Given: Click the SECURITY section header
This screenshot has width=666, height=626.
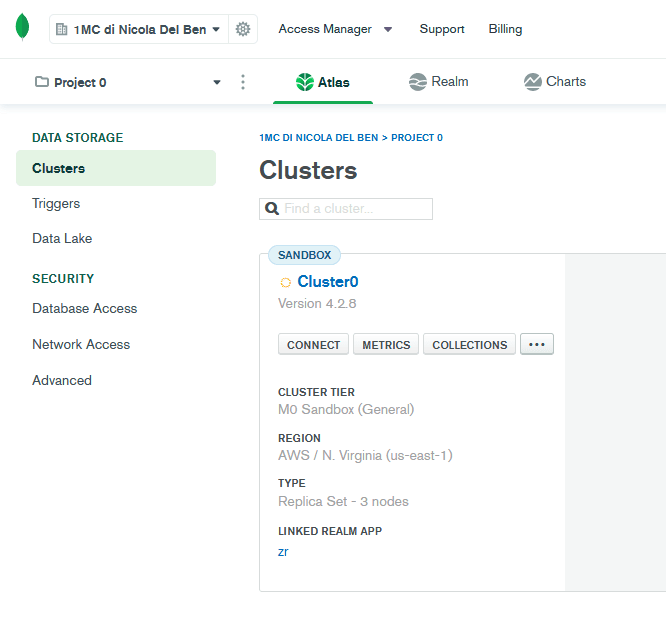Looking at the screenshot, I should [x=63, y=279].
